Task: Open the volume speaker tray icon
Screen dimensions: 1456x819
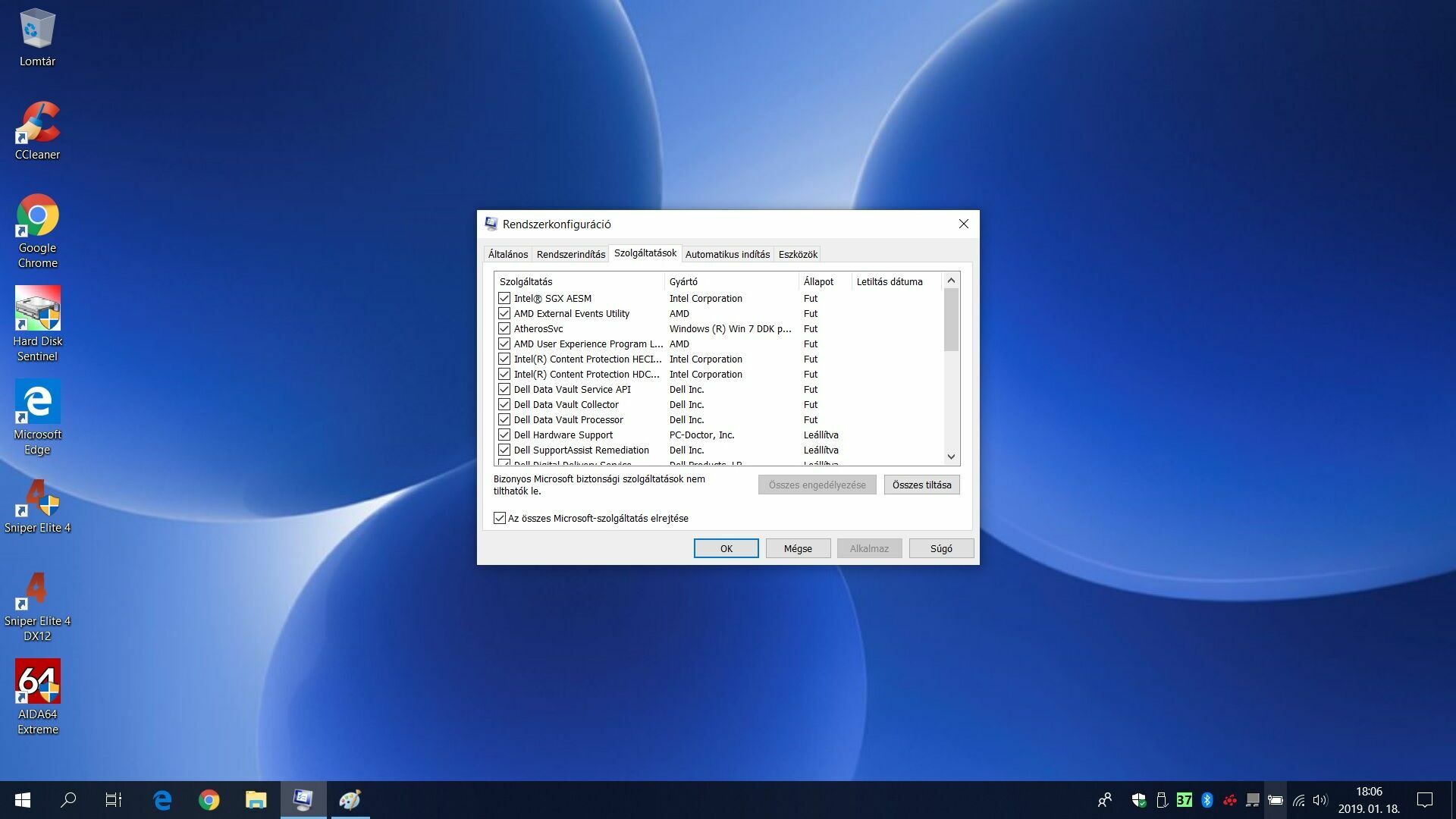Action: point(1320,800)
